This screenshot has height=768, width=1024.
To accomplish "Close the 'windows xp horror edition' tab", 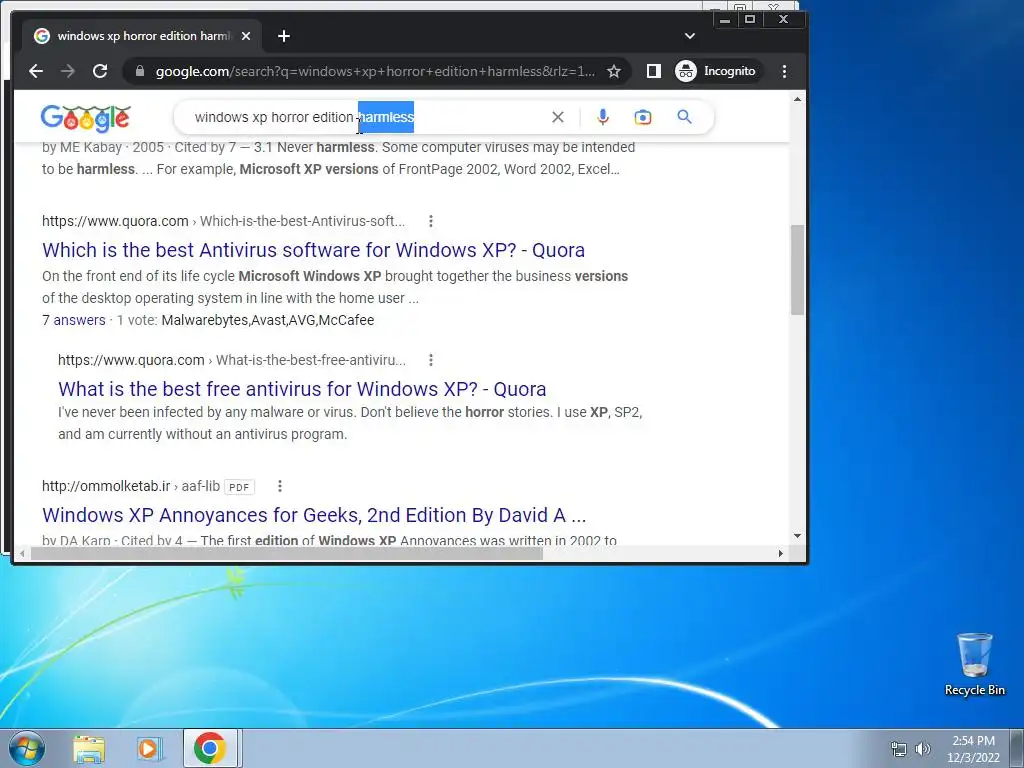I will [246, 36].
